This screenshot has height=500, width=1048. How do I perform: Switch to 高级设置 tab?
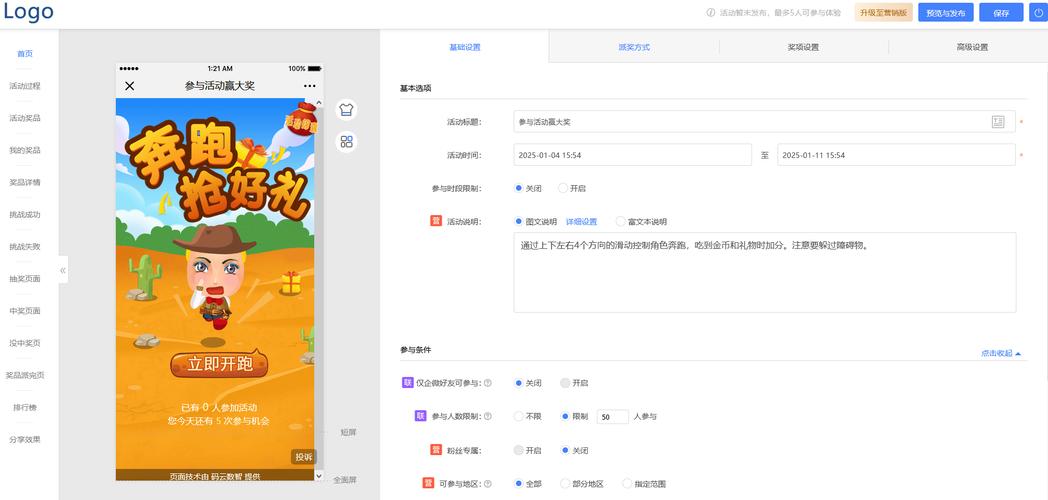click(x=972, y=47)
